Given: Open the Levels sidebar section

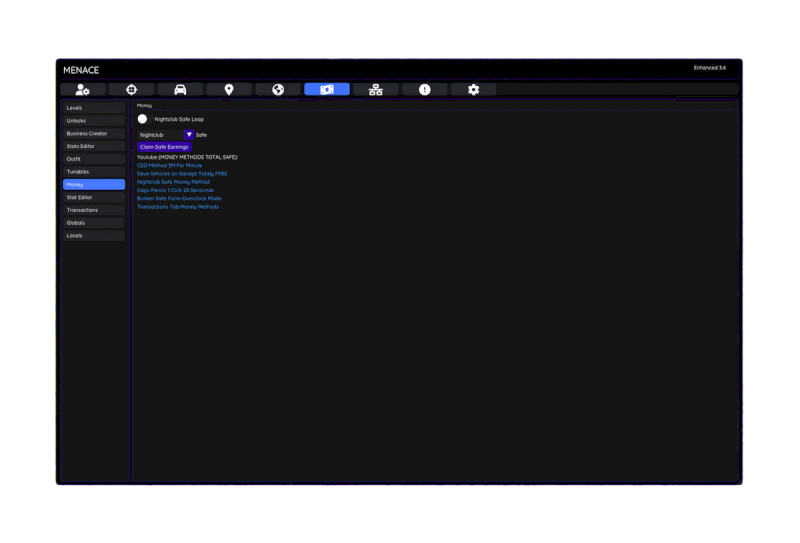Looking at the screenshot, I should (x=94, y=108).
